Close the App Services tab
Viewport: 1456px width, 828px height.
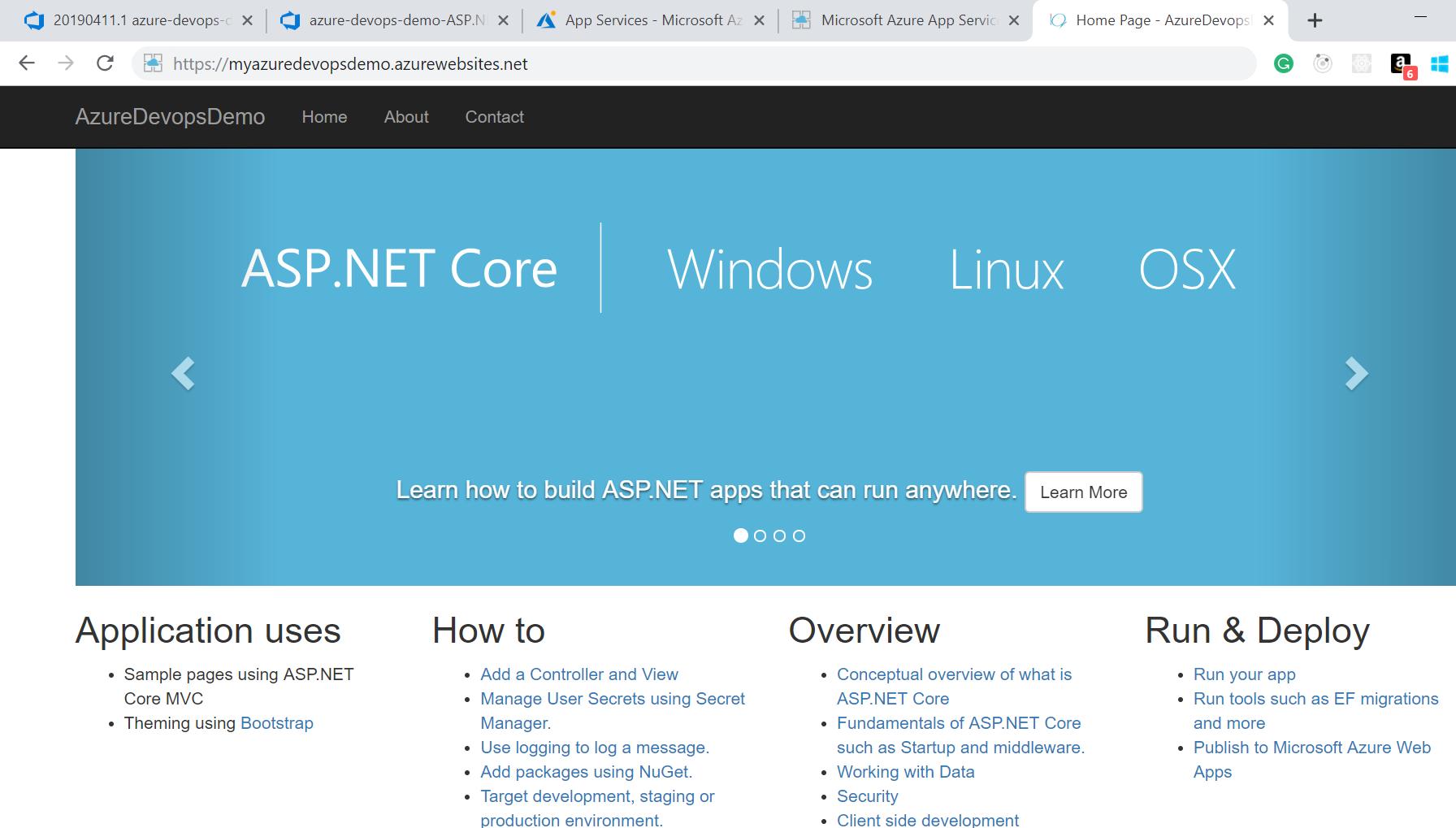[759, 20]
